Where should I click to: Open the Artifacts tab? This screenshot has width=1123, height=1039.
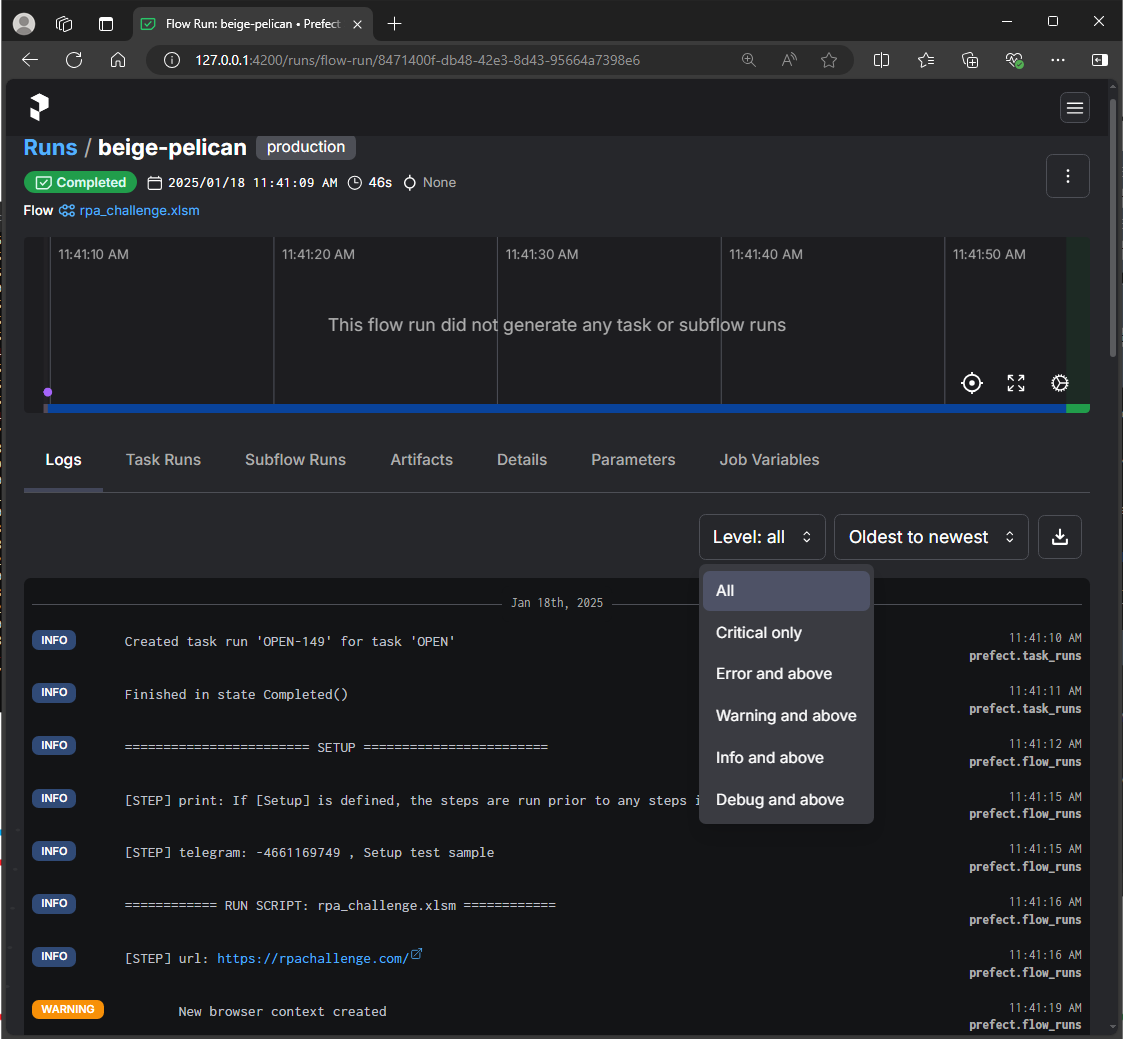tap(421, 460)
